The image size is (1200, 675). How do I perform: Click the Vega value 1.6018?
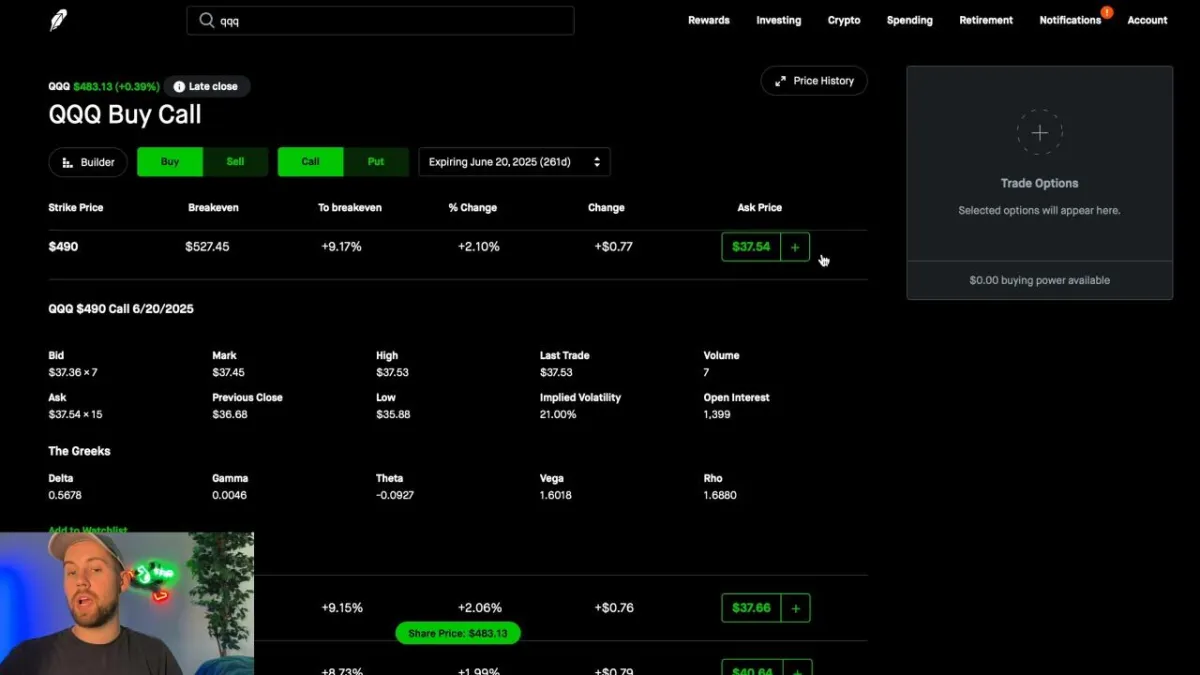coord(556,495)
